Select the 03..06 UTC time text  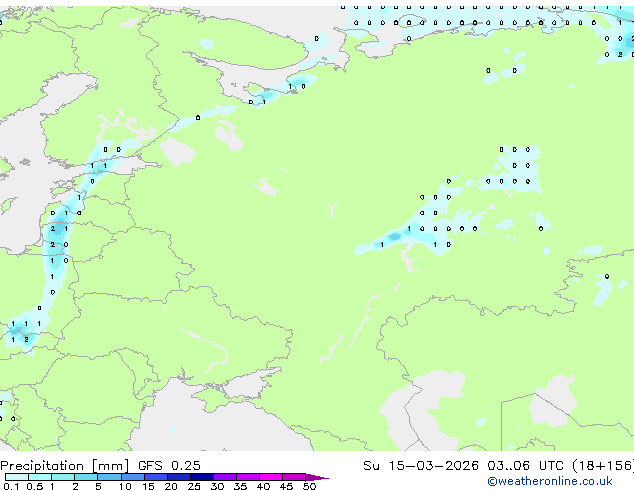(x=525, y=466)
